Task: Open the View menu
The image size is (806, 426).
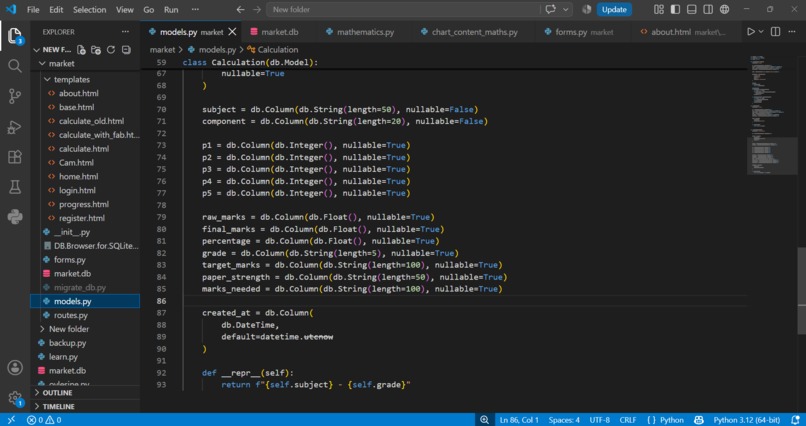Action: [x=124, y=10]
